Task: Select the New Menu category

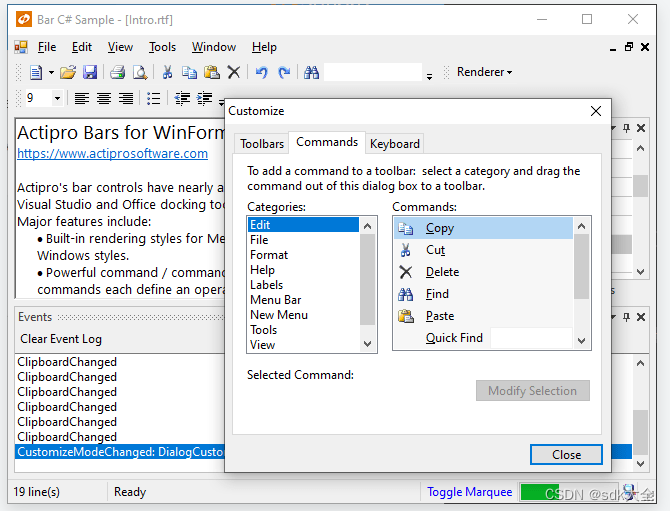Action: pyautogui.click(x=303, y=314)
